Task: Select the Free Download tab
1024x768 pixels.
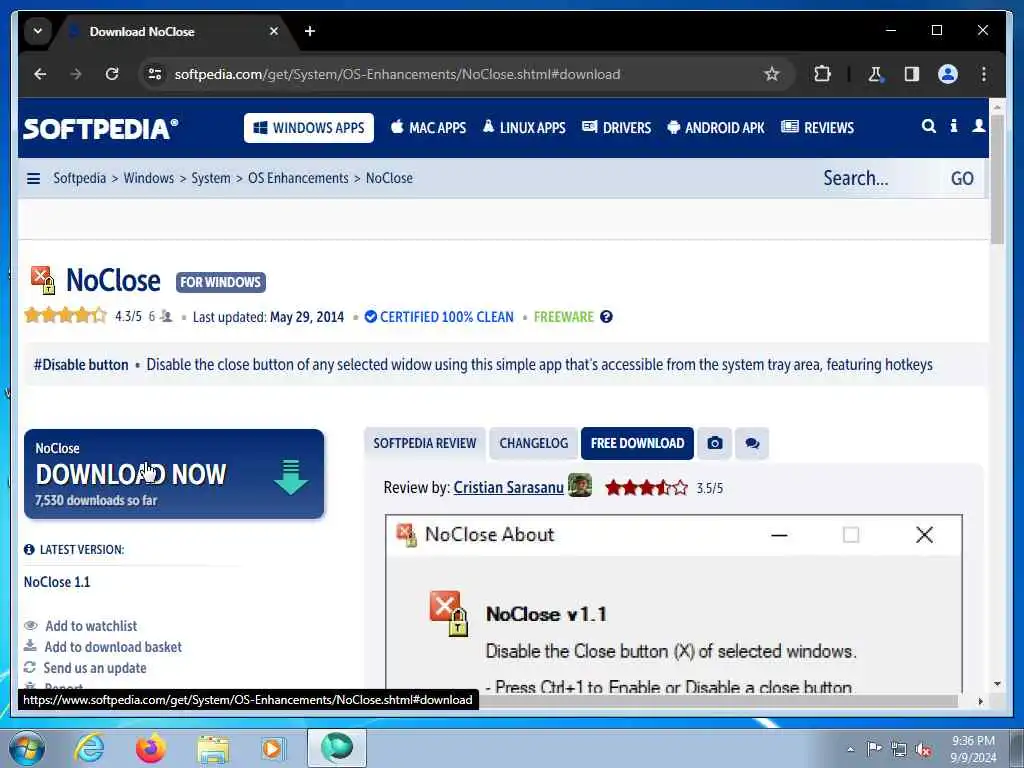Action: coord(637,443)
